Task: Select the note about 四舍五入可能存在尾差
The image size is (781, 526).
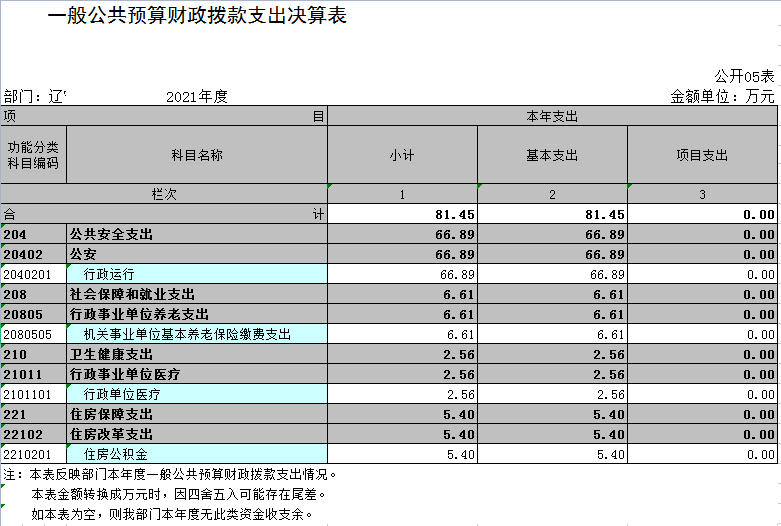Action: (x=178, y=494)
